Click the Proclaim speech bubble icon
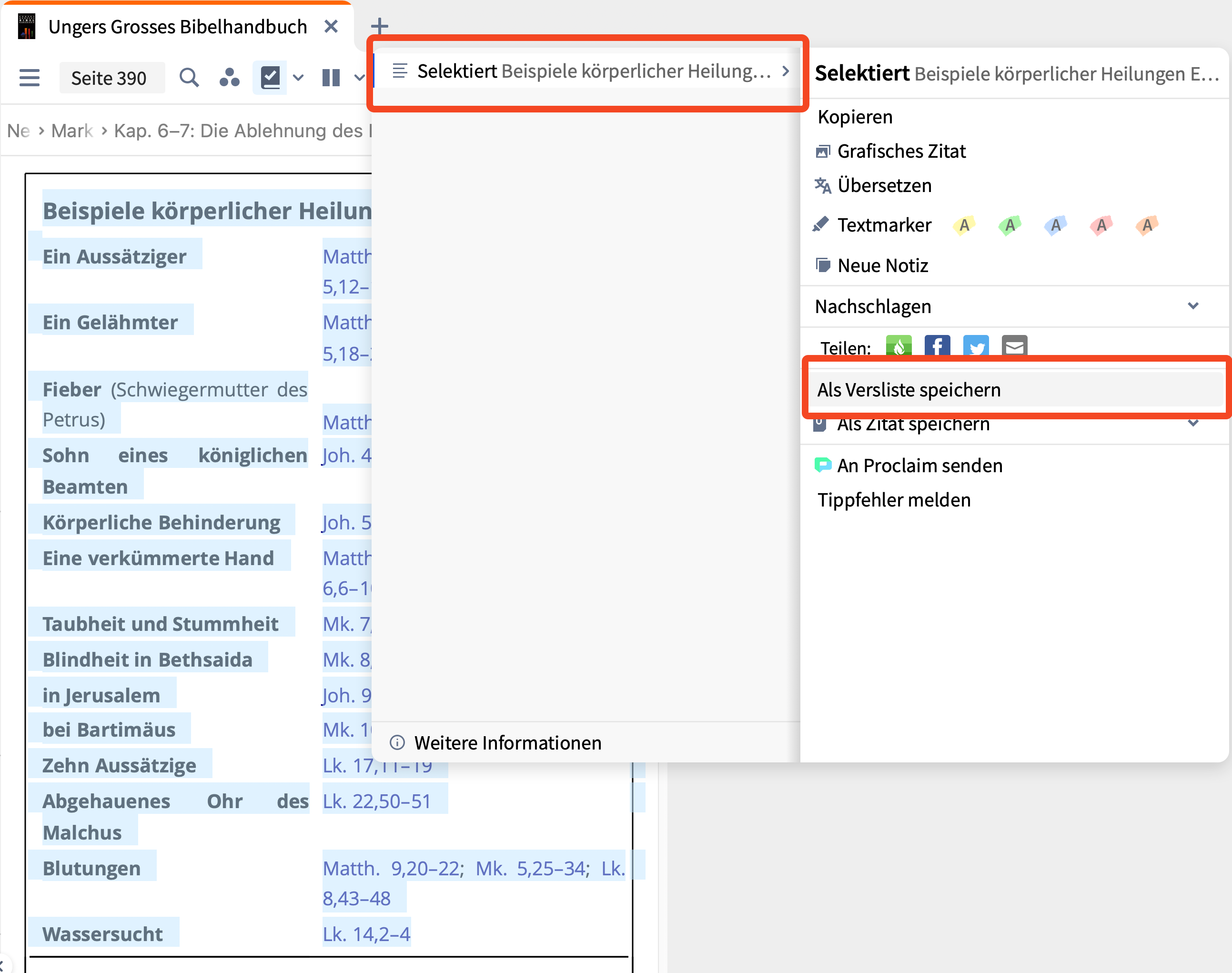1232x973 pixels. click(x=822, y=465)
